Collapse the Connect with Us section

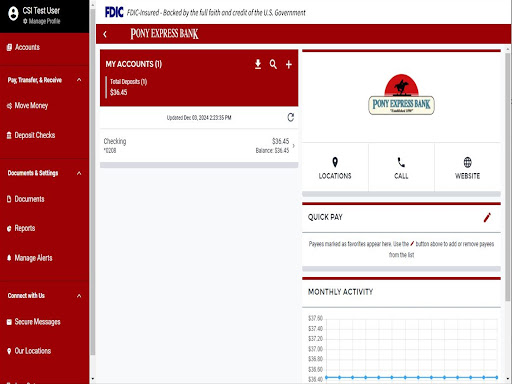[x=79, y=296]
